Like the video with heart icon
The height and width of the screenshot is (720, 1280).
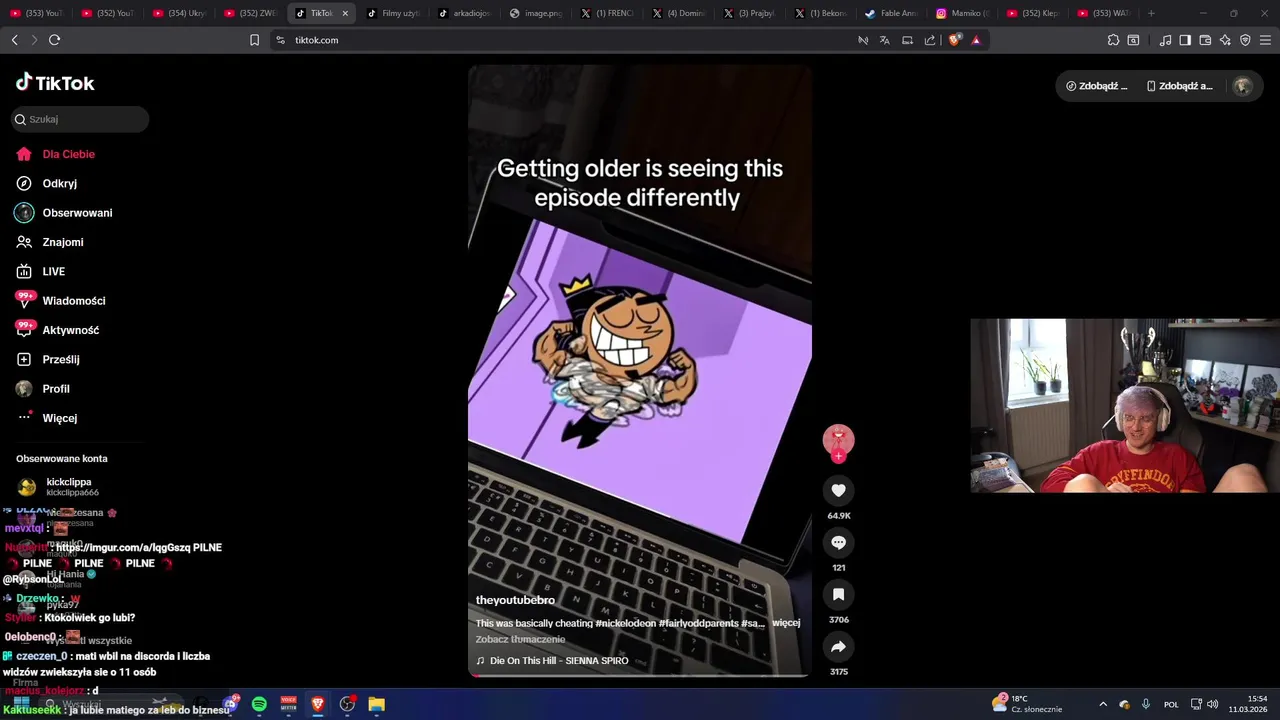click(838, 490)
